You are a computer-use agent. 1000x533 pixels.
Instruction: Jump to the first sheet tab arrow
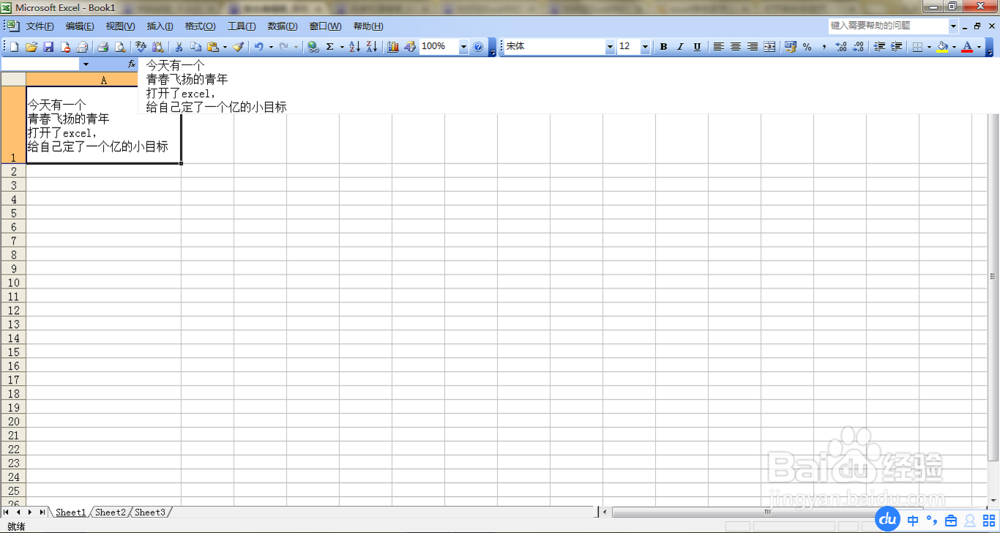click(x=6, y=512)
